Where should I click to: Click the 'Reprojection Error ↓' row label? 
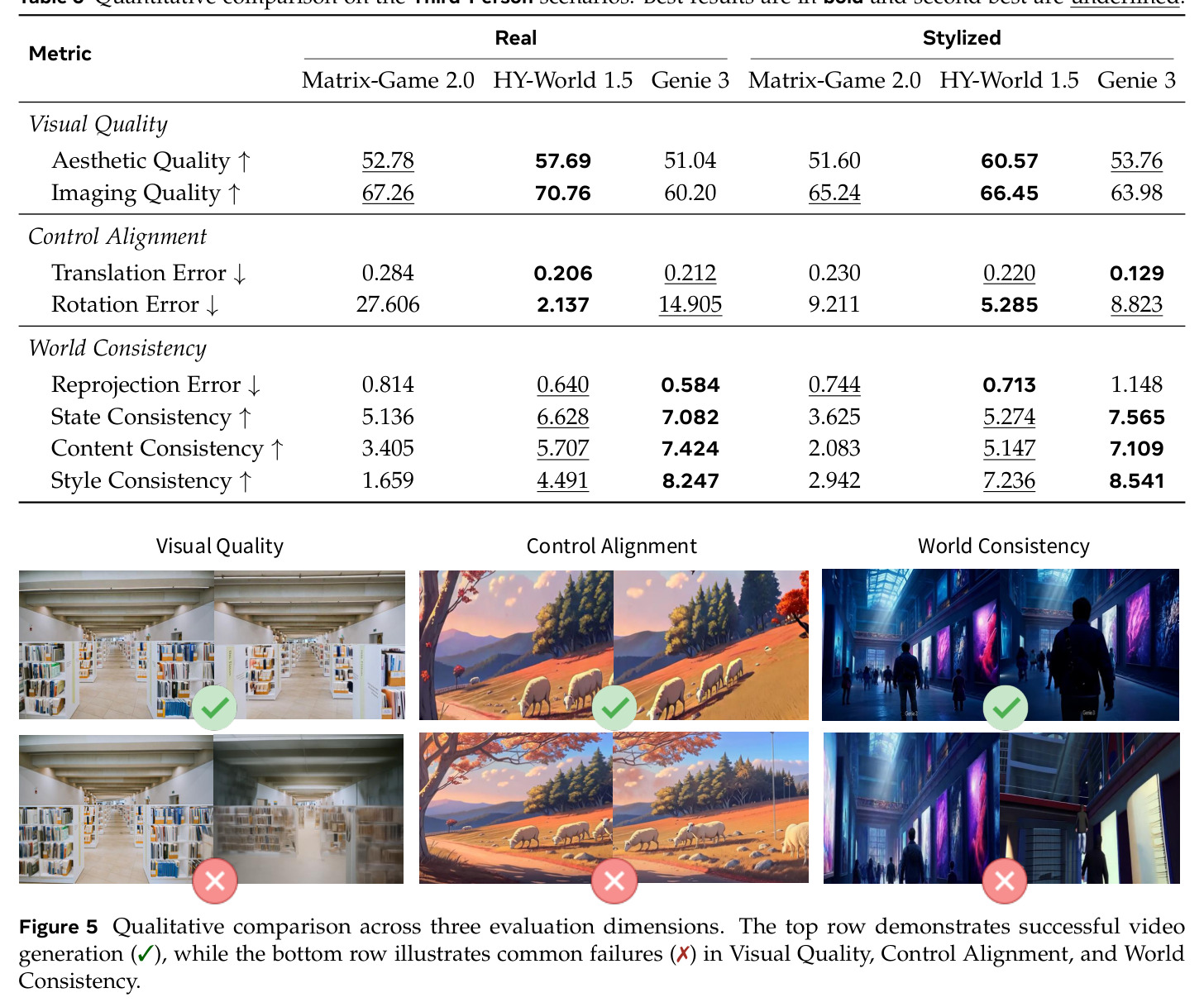tap(156, 384)
